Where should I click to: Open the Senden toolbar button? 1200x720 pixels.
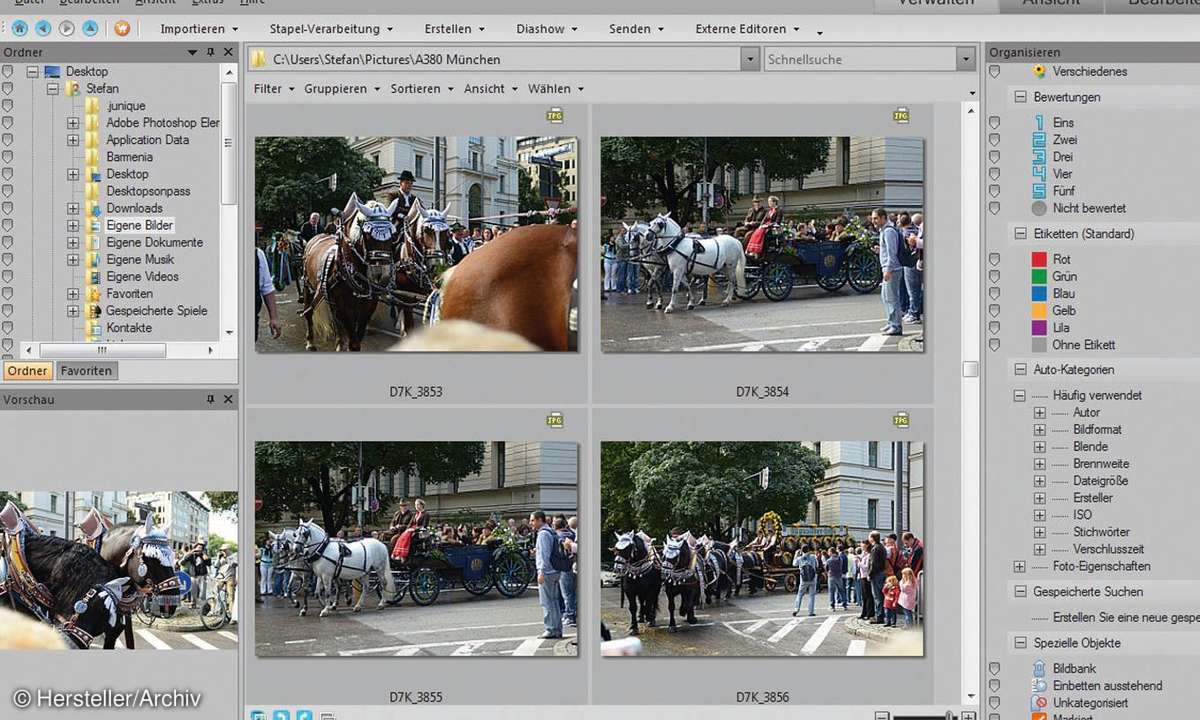[636, 29]
